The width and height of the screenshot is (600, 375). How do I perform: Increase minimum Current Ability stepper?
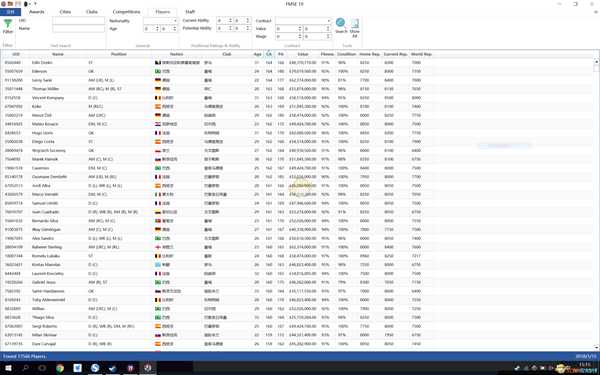tap(230, 19)
